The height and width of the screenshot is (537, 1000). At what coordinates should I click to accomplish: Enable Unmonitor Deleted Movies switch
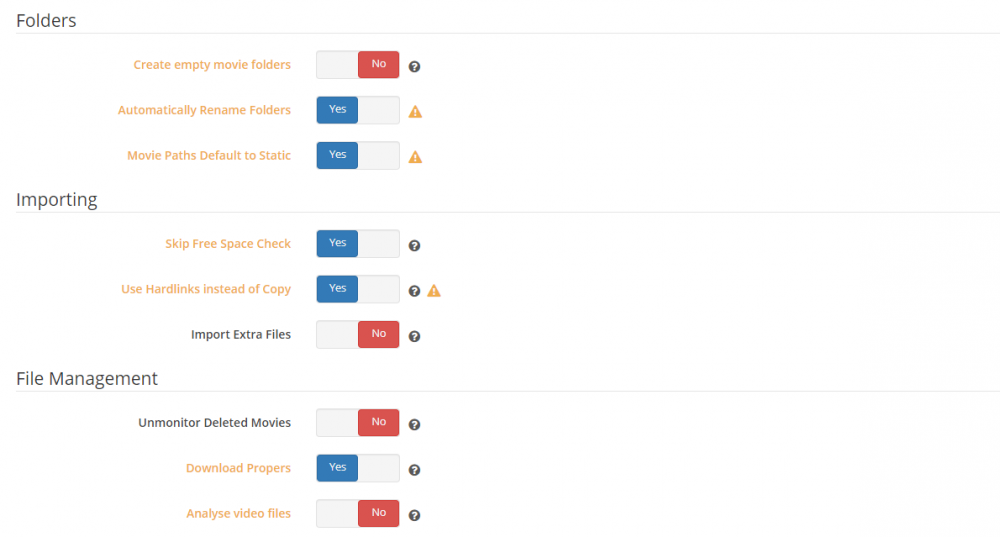358,423
